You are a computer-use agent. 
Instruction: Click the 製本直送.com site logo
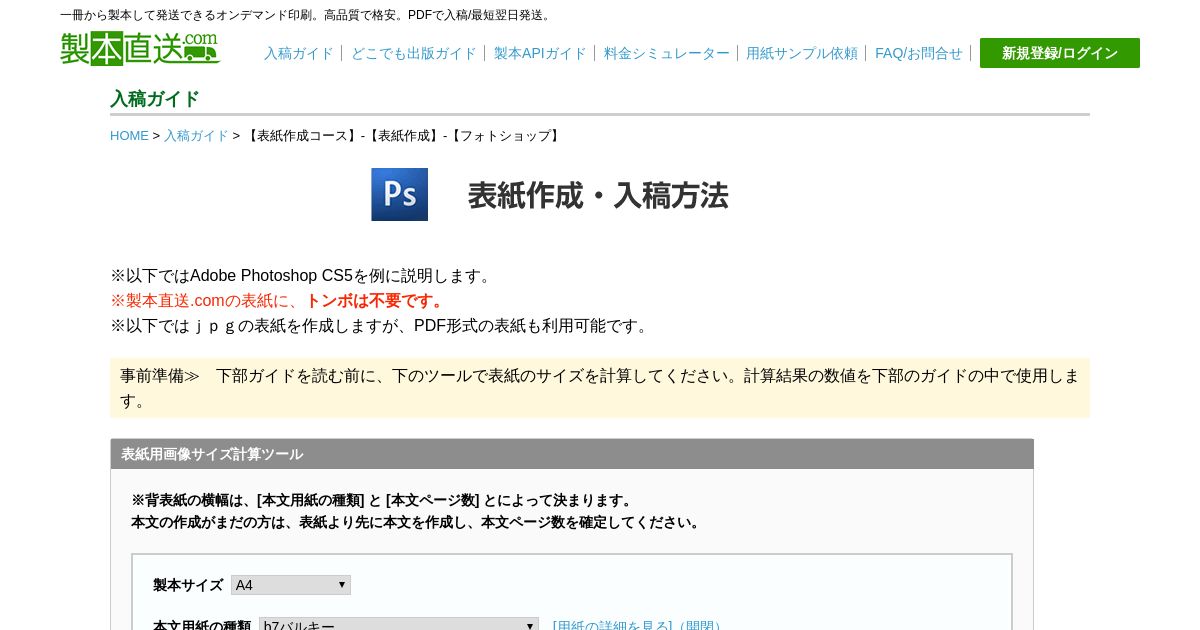(x=140, y=49)
